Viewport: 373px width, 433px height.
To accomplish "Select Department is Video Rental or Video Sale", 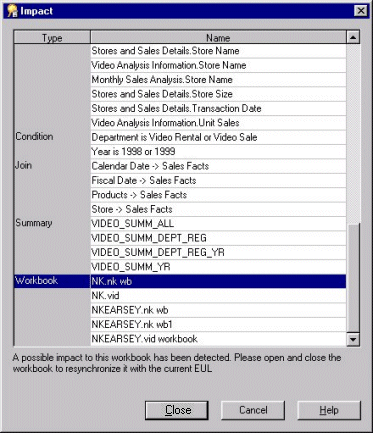I will (218, 137).
